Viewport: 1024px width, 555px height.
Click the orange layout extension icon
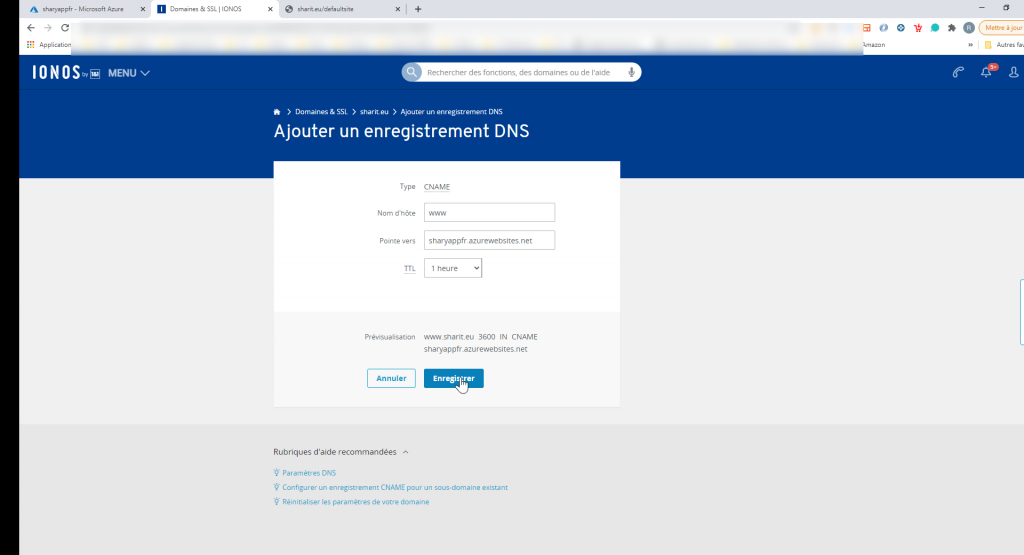click(867, 27)
